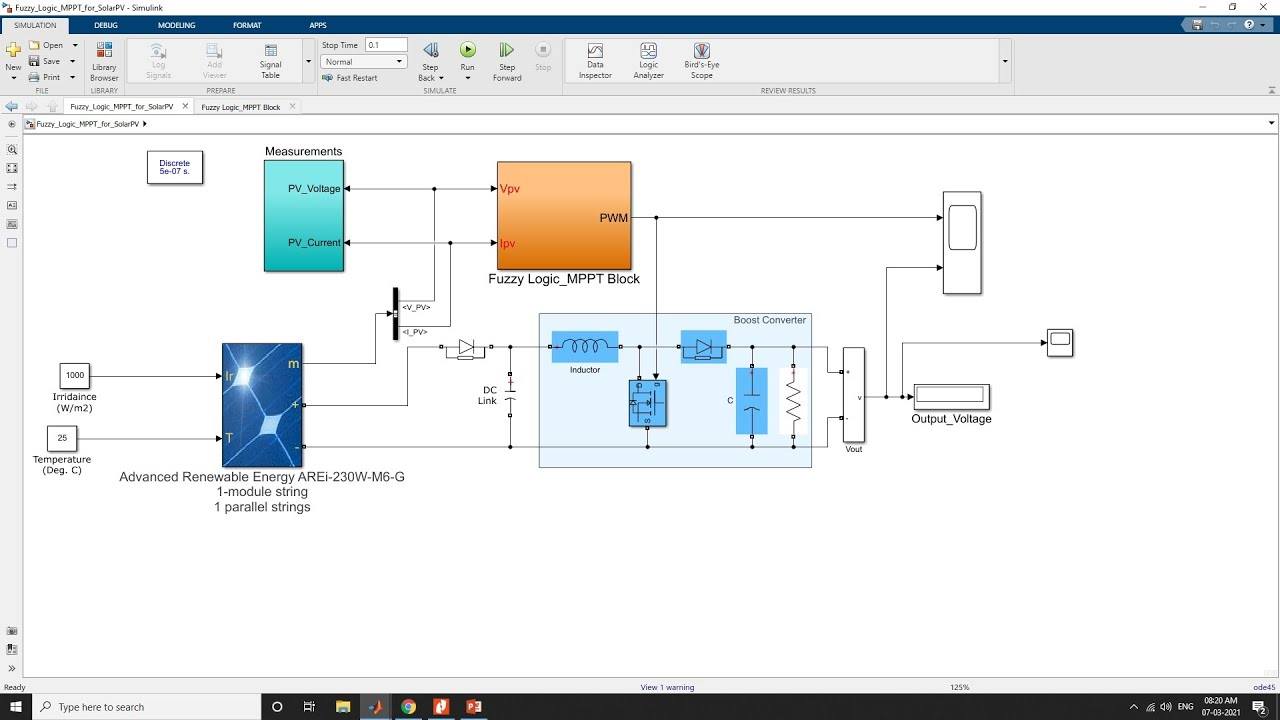This screenshot has width=1280, height=720.
Task: Open the FORMAT ribbon tab
Action: coord(247,25)
